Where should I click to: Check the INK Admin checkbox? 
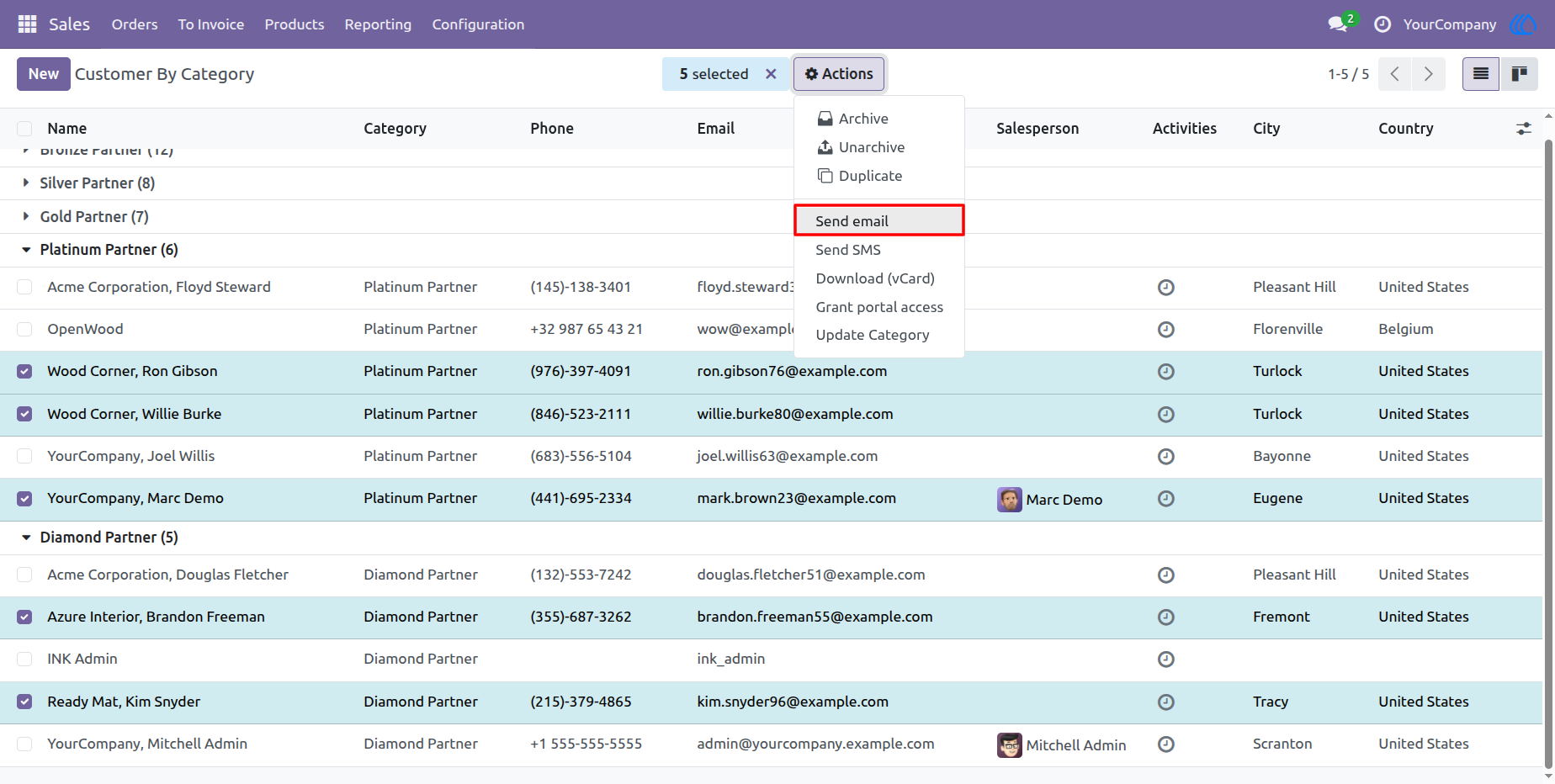coord(24,660)
